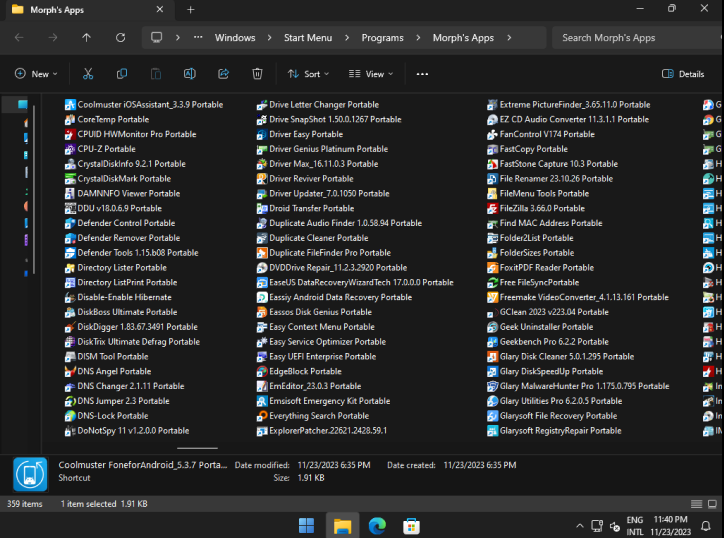Select DISM Tool Portable item

tap(107, 357)
